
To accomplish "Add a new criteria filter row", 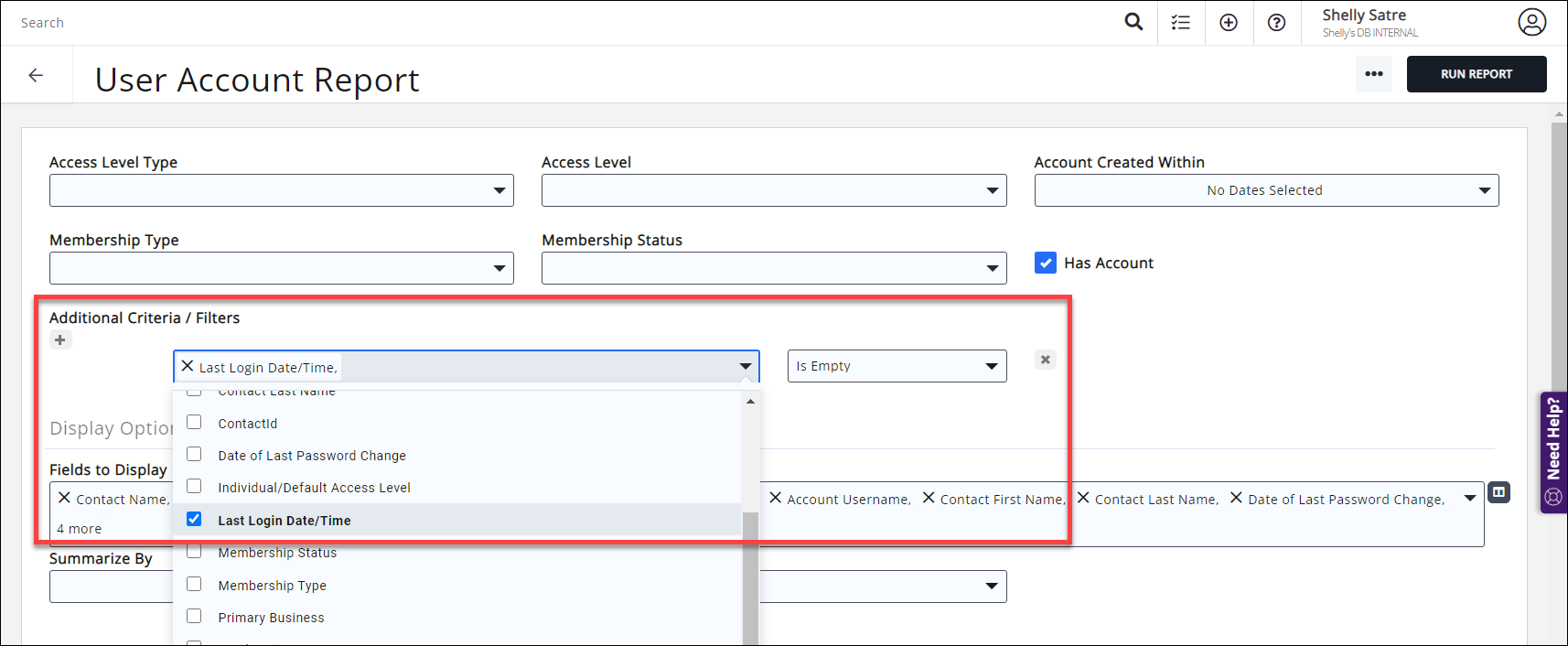I will point(60,340).
